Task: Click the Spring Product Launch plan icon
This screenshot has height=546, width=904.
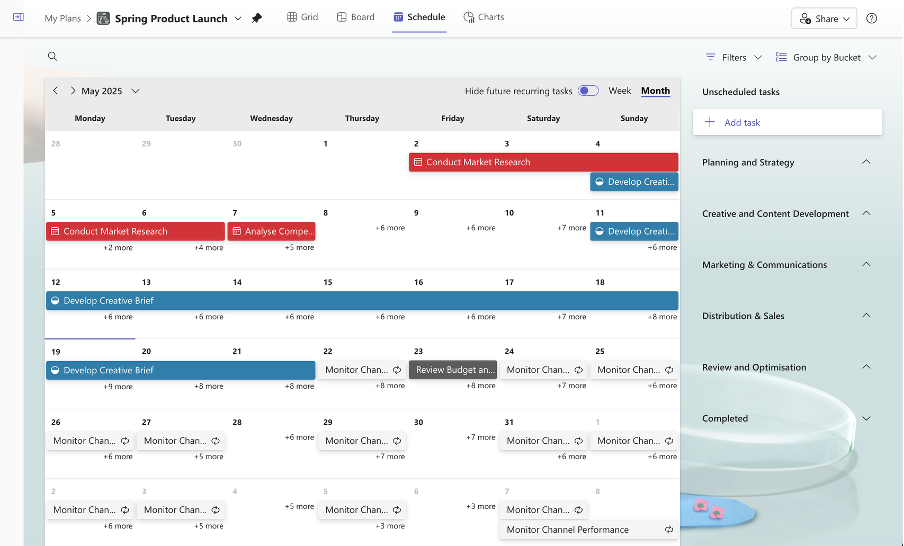Action: pos(103,18)
